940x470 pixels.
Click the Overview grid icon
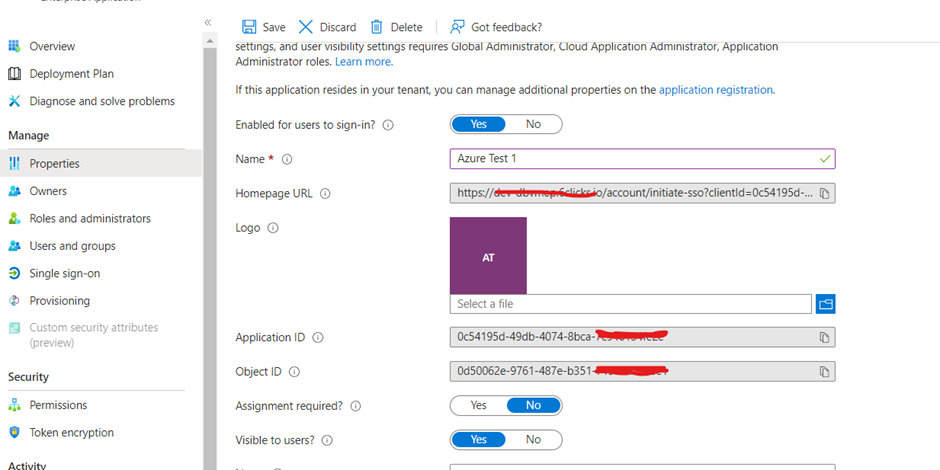(x=14, y=46)
